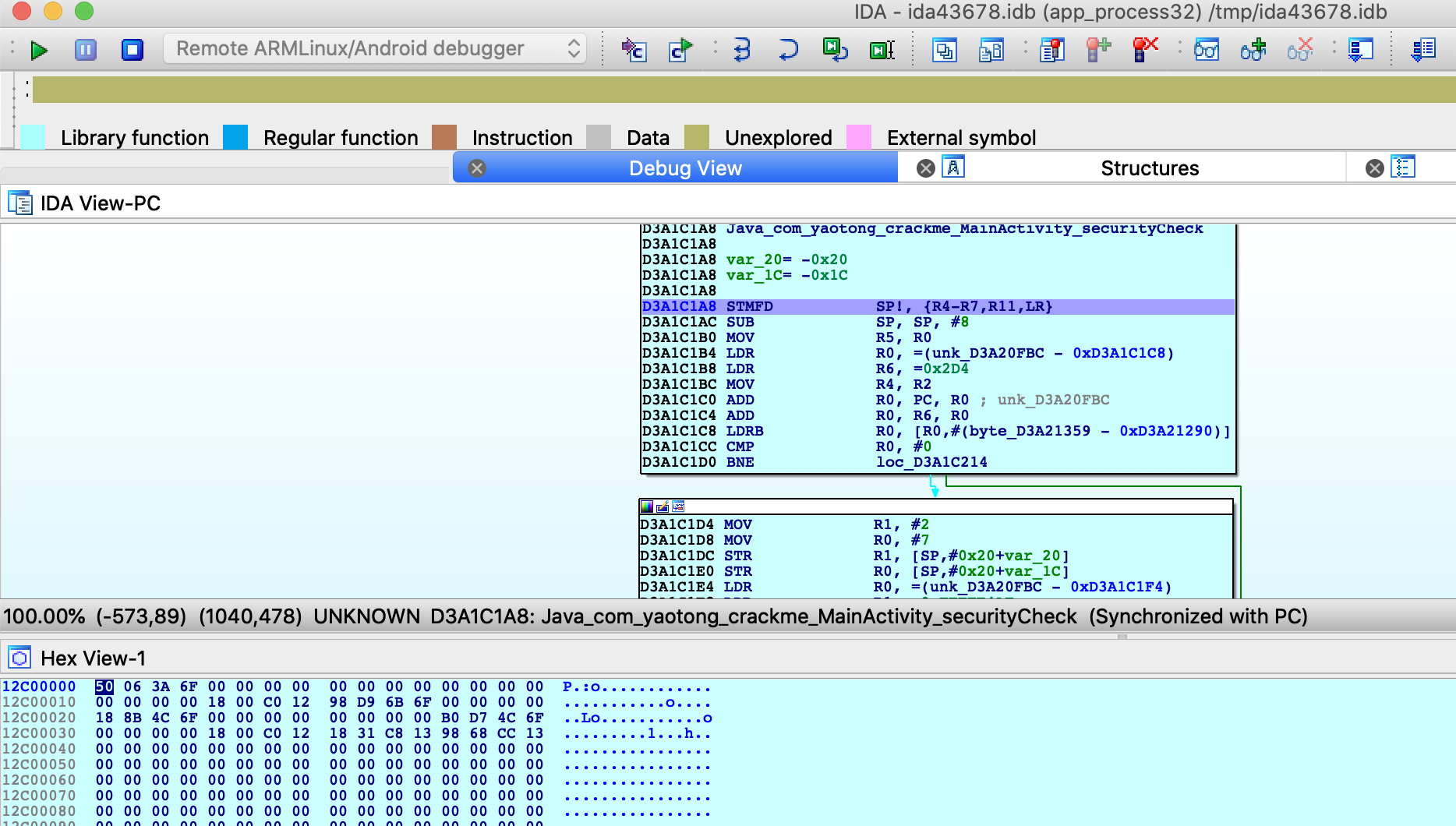Click the add watch icon
This screenshot has width=1456, height=826.
pos(1253,50)
